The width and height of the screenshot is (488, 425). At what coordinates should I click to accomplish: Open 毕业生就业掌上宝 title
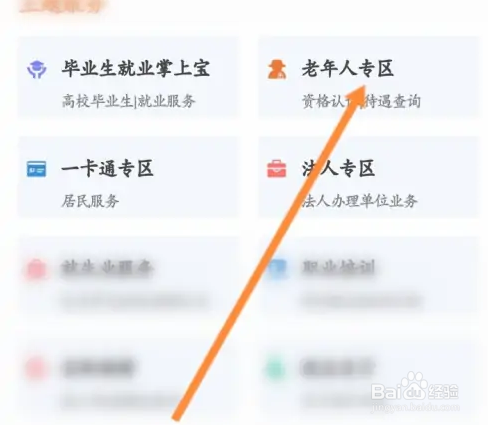[136, 69]
